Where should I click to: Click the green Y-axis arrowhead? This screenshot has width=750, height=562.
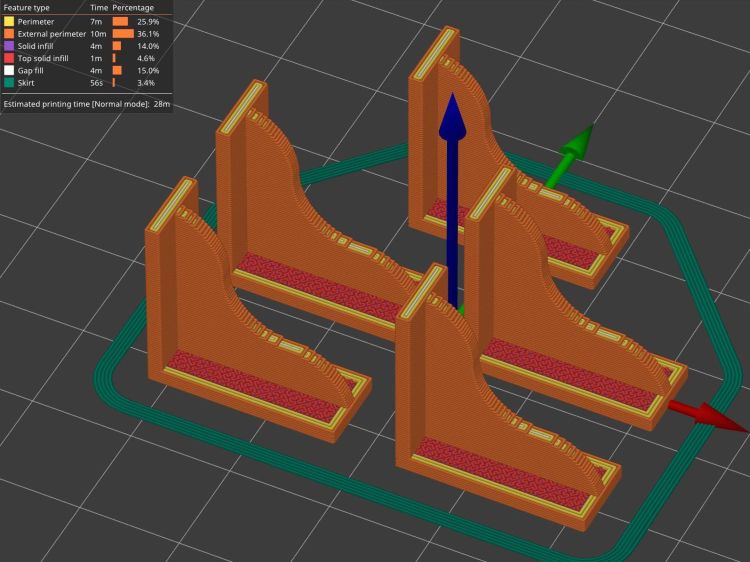(577, 141)
